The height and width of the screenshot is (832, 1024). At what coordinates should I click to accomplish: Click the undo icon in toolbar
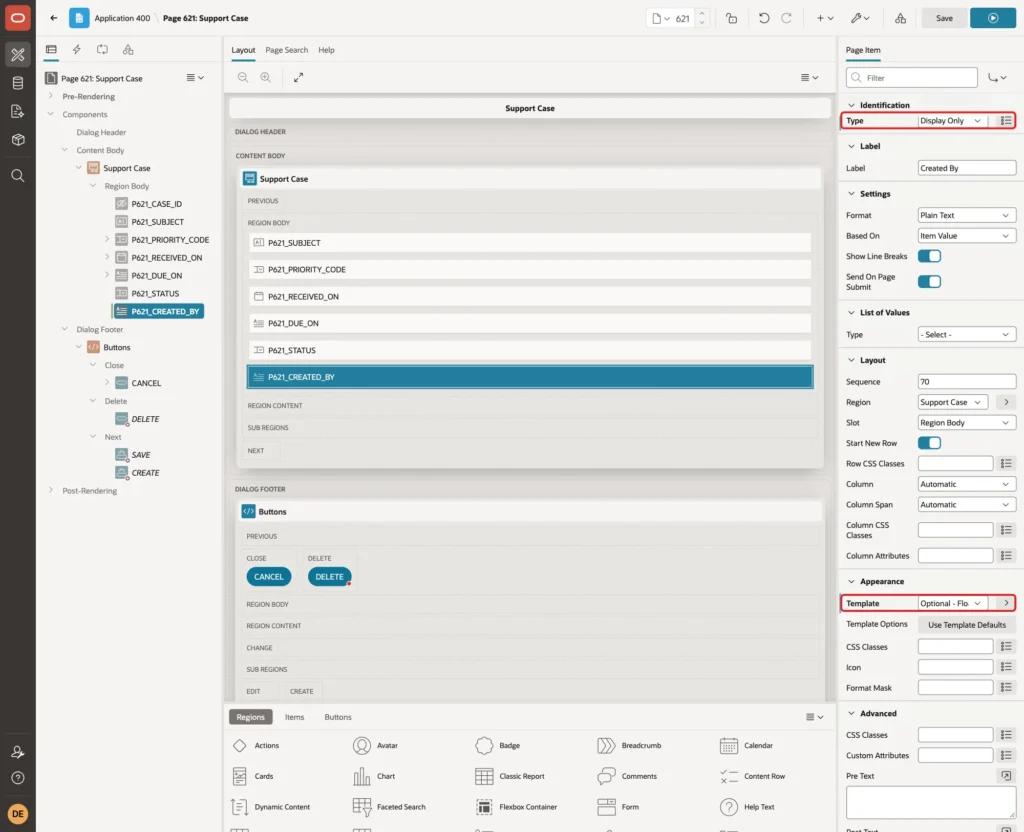click(763, 18)
